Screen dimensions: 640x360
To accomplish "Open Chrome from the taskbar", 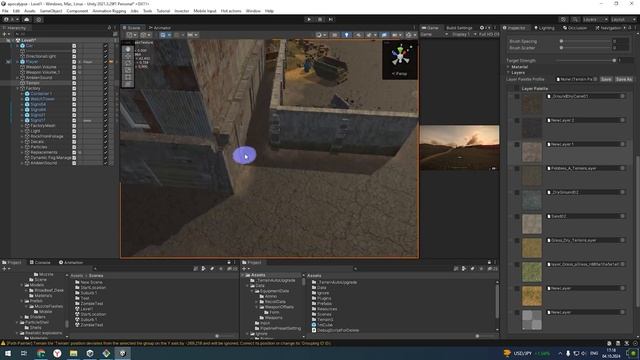I will point(41,353).
